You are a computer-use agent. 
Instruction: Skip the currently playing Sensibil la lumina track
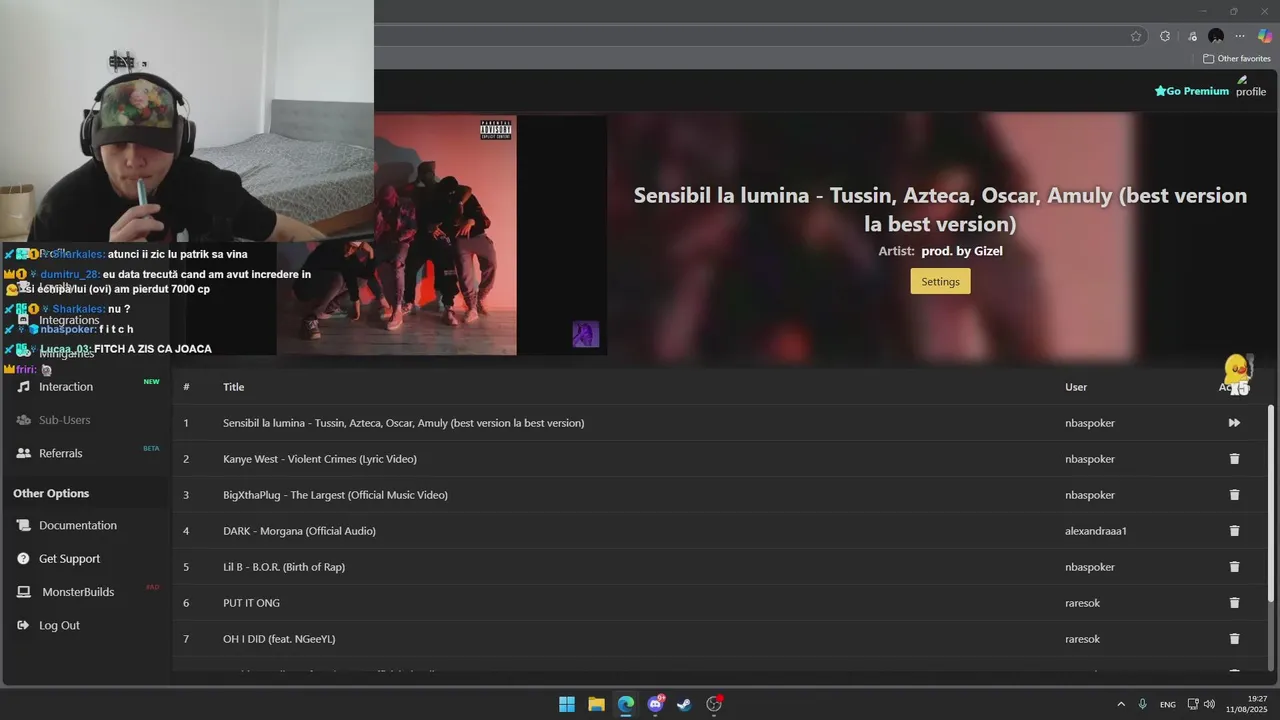click(x=1234, y=423)
